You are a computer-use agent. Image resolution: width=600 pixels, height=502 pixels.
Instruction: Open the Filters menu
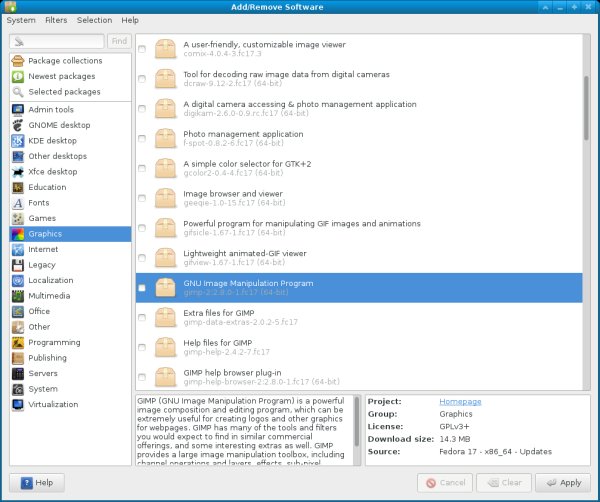click(56, 20)
